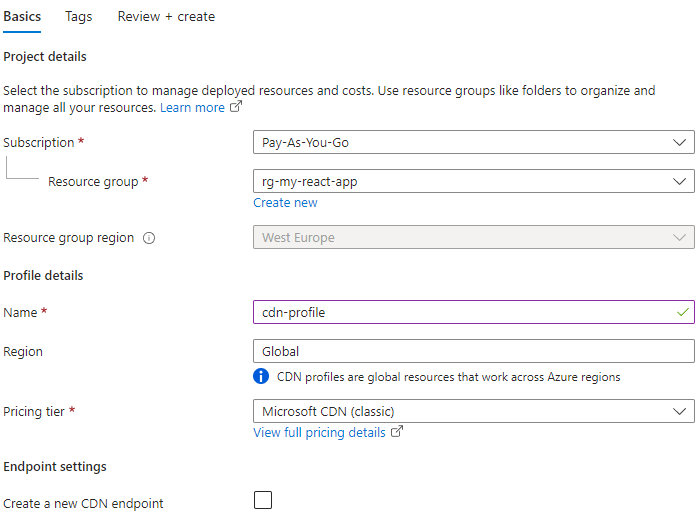The width and height of the screenshot is (699, 523).
Task: Click info icon next to Resource group region
Action: point(149,238)
